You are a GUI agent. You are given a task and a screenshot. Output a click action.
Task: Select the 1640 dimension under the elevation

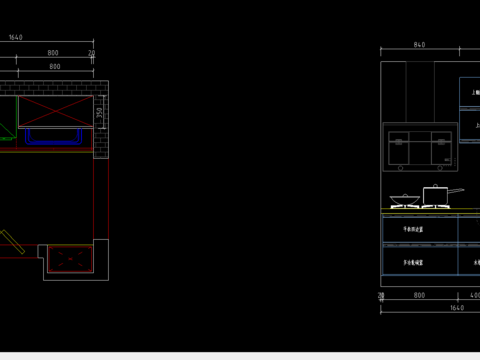pyautogui.click(x=457, y=308)
